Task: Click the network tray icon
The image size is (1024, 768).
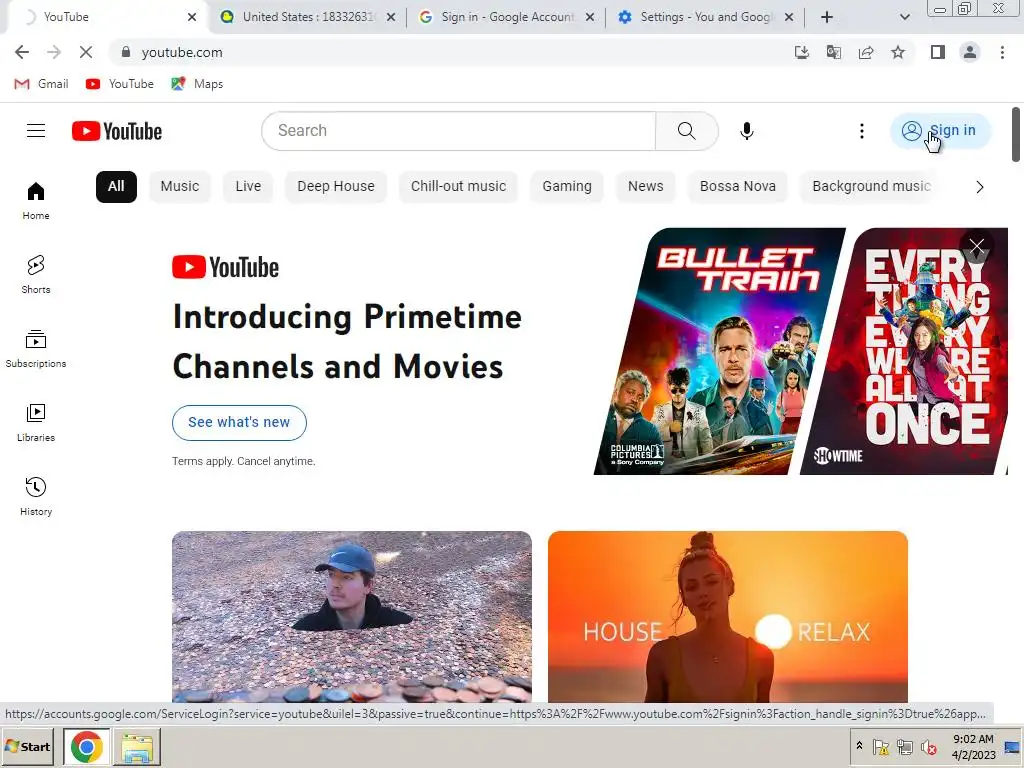Action: [x=904, y=747]
